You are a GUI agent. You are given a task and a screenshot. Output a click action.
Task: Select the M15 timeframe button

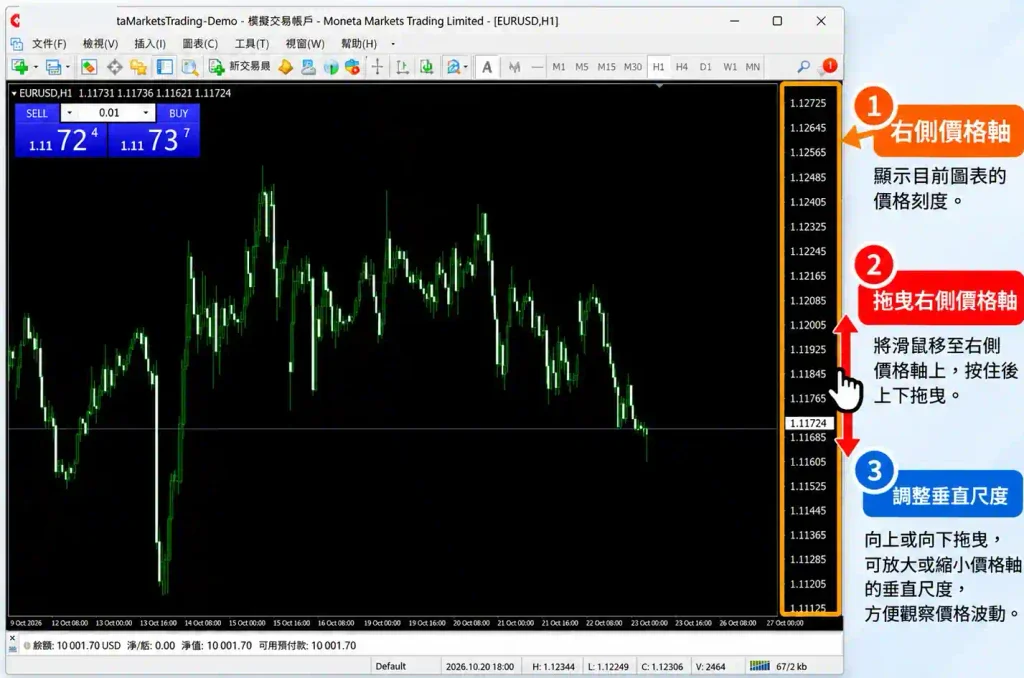[606, 67]
